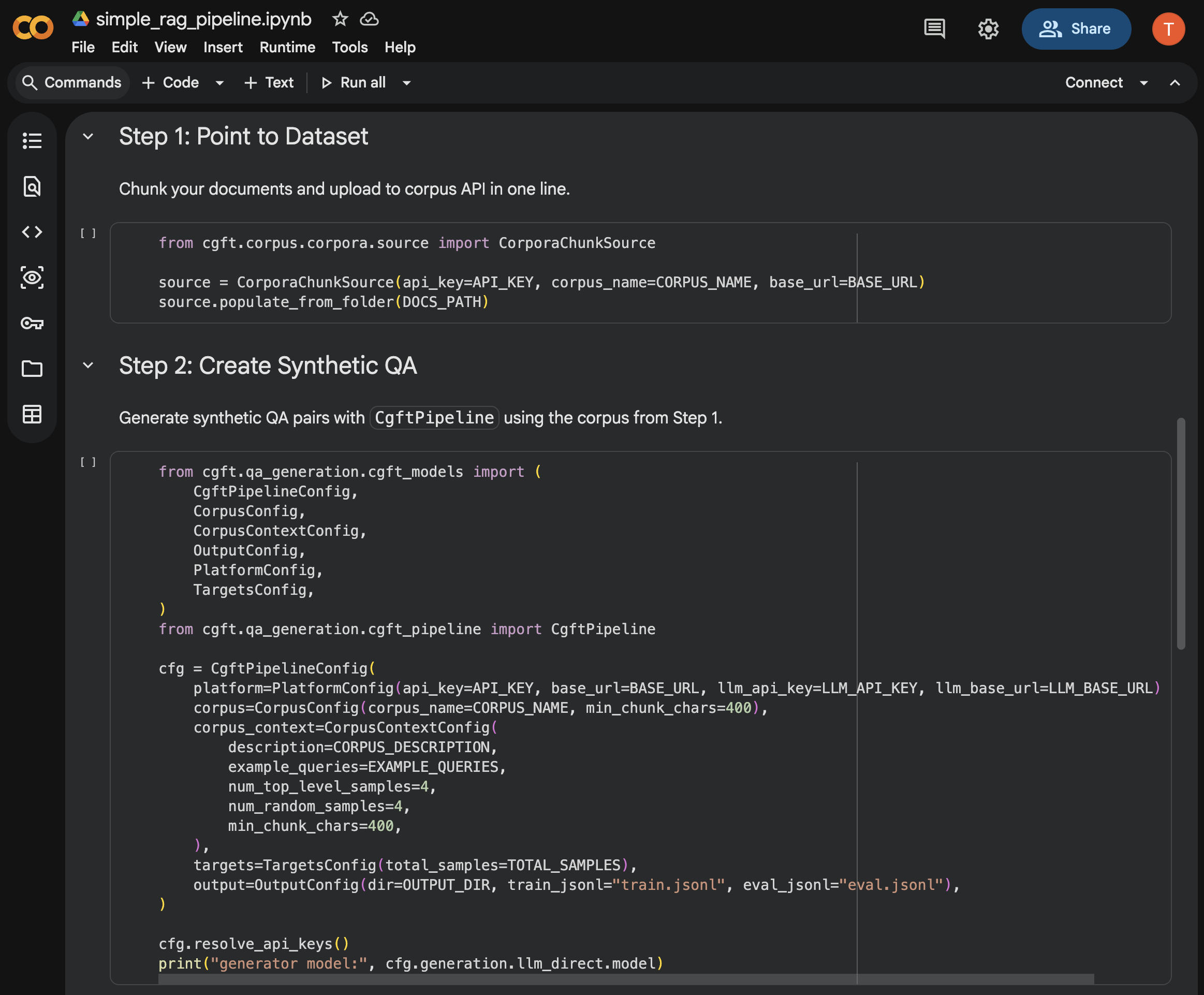Image resolution: width=1204 pixels, height=995 pixels.
Task: Open the settings gear icon
Action: pos(988,28)
